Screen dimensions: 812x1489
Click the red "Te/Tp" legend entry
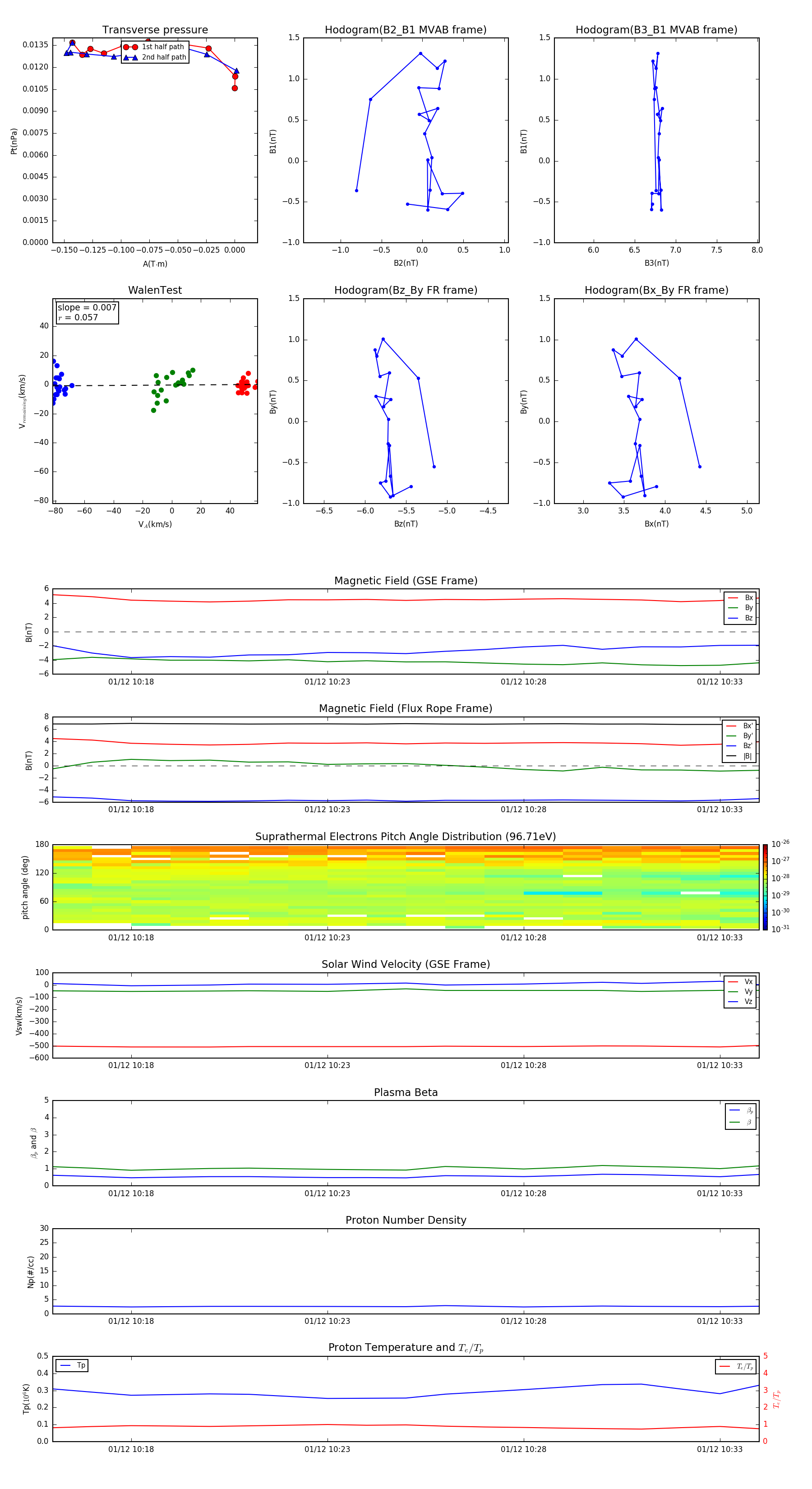point(736,1366)
